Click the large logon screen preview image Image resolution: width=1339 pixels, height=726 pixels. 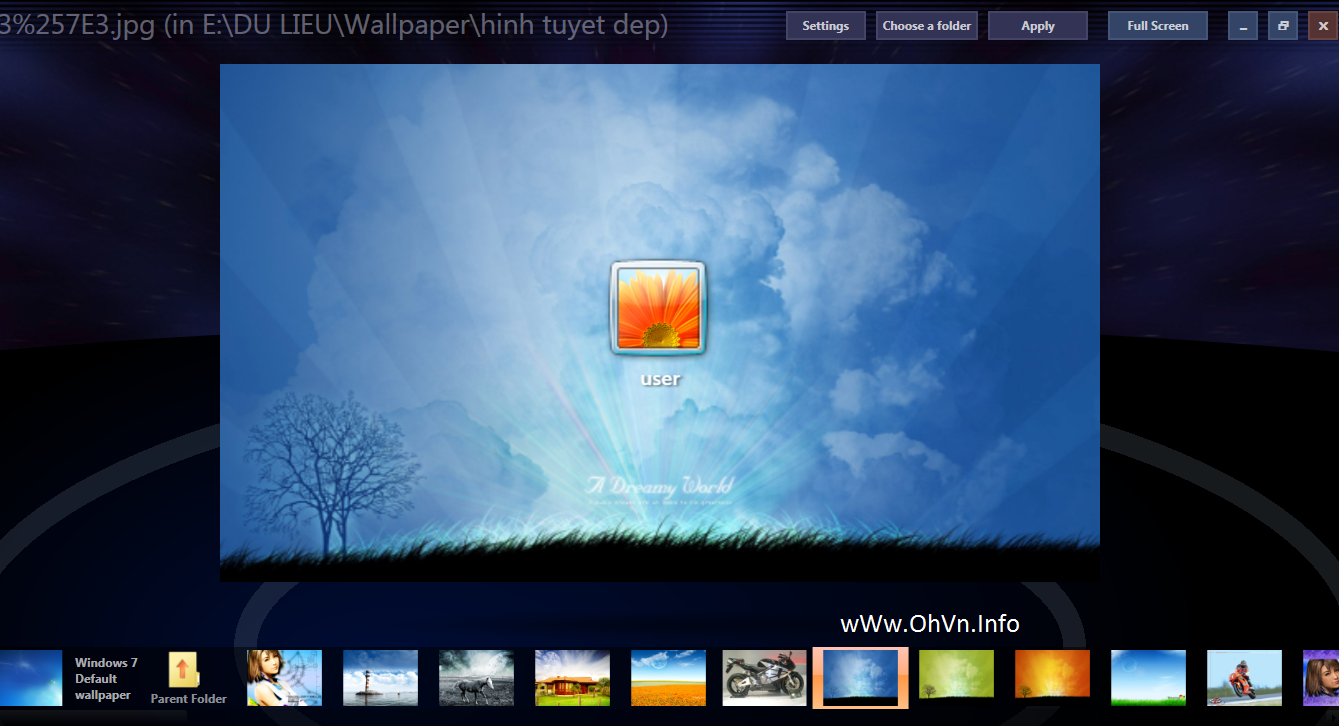[660, 322]
